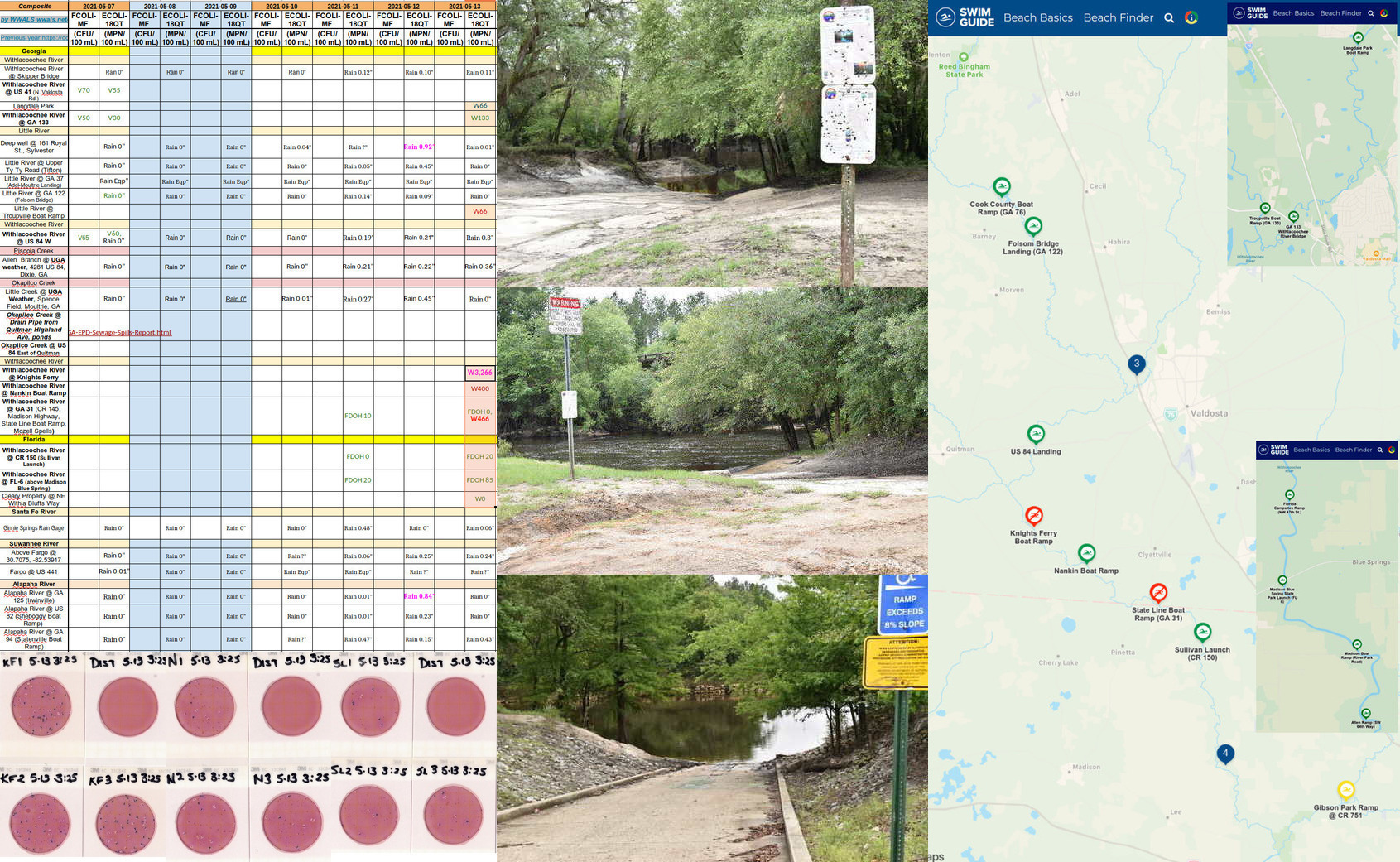Click the 'W400' Nankin Boat Ramp cell
Viewport: 1400px width, 862px height.
(x=480, y=388)
